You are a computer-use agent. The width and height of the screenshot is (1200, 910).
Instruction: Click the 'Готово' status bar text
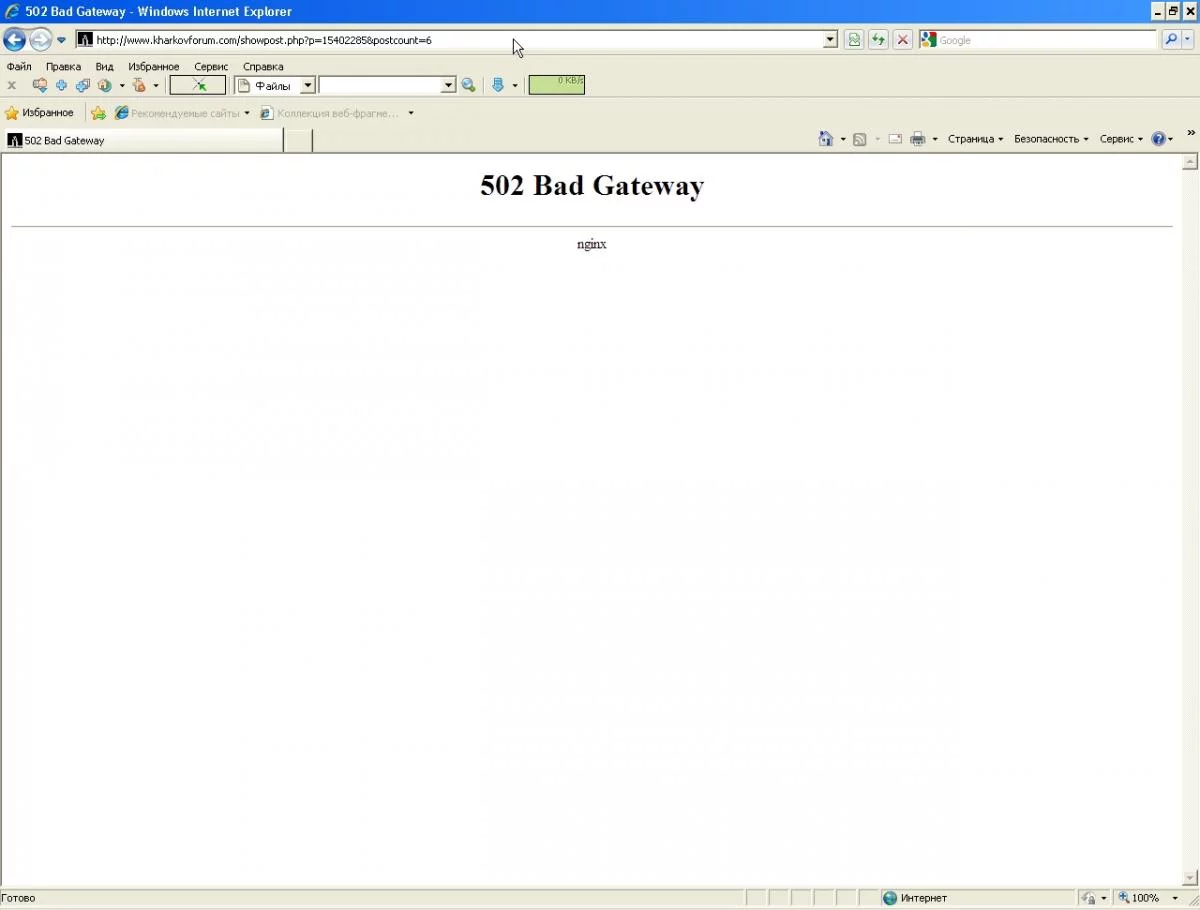pos(18,898)
